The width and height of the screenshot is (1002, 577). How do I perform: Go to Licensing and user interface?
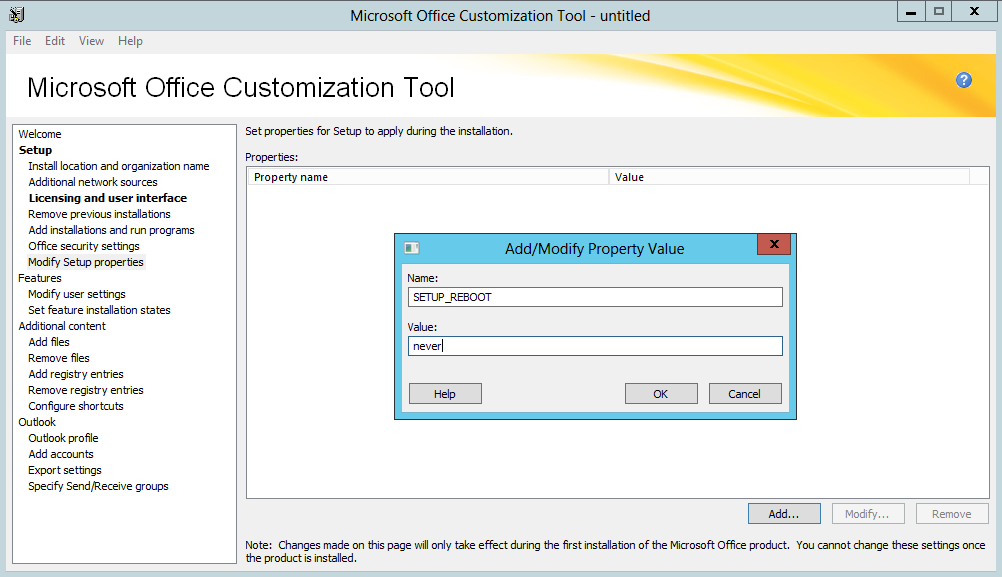107,198
